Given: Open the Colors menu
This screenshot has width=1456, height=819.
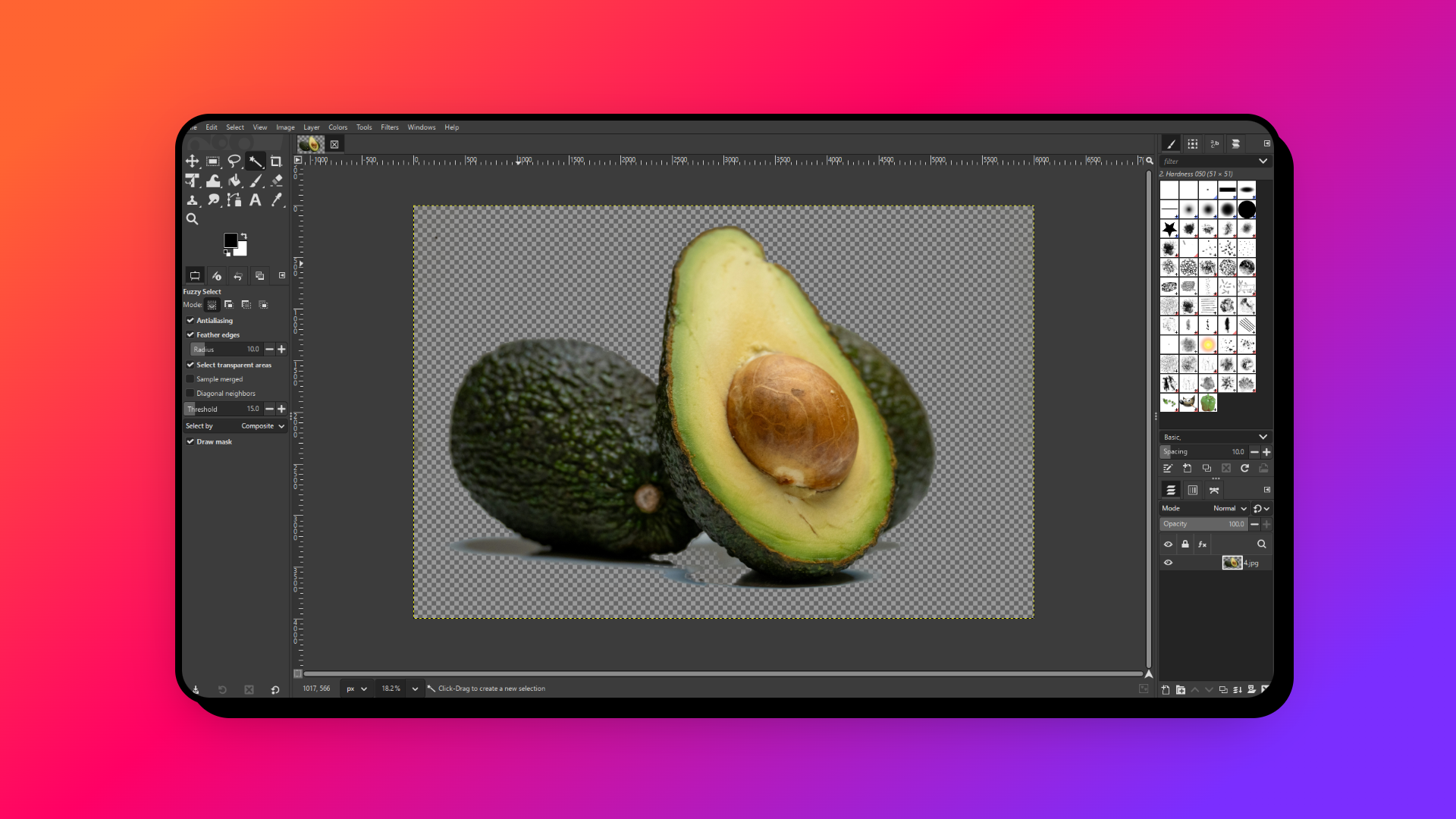Looking at the screenshot, I should point(337,127).
